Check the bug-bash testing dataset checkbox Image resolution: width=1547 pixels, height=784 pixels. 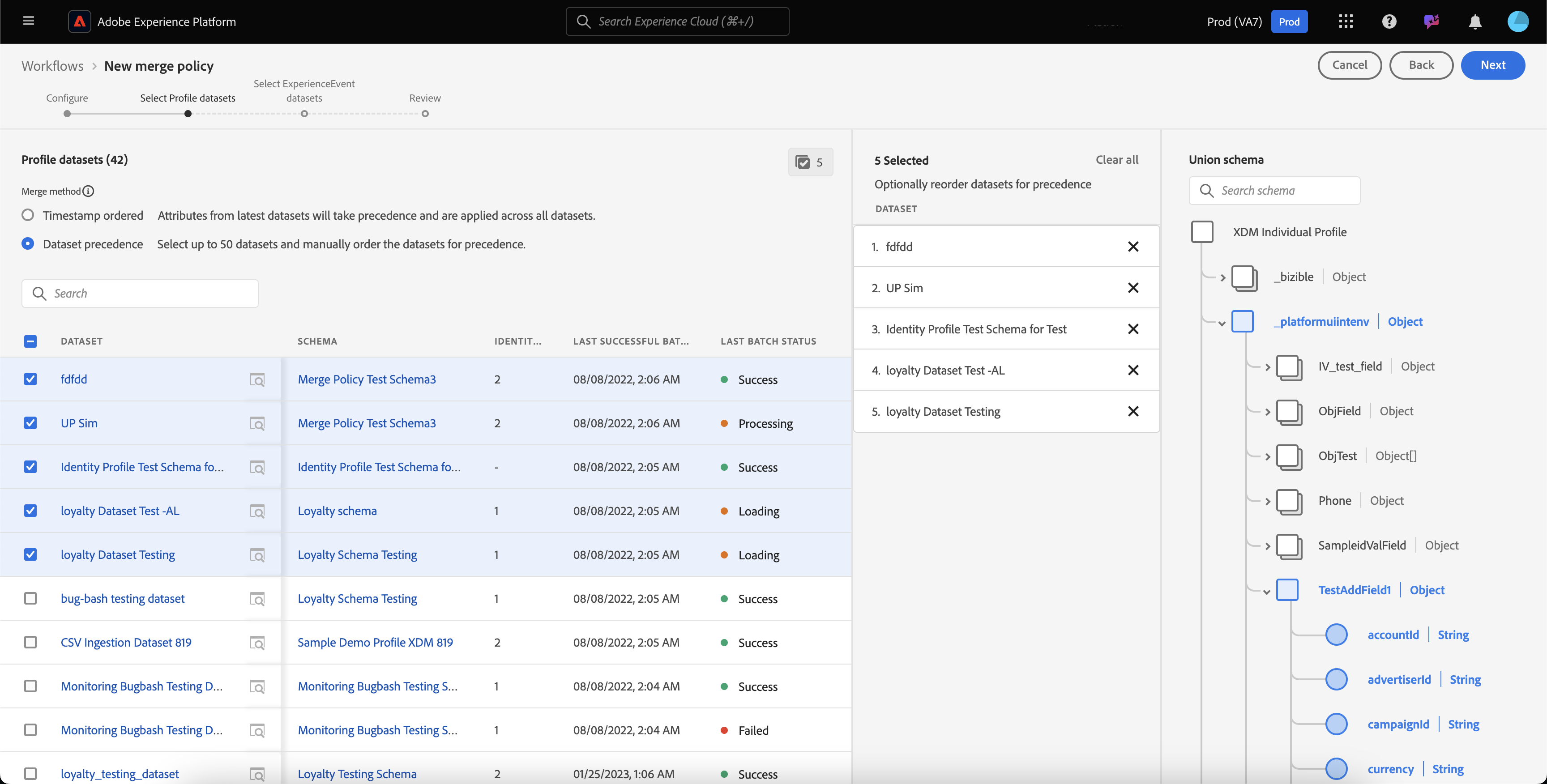coord(30,598)
